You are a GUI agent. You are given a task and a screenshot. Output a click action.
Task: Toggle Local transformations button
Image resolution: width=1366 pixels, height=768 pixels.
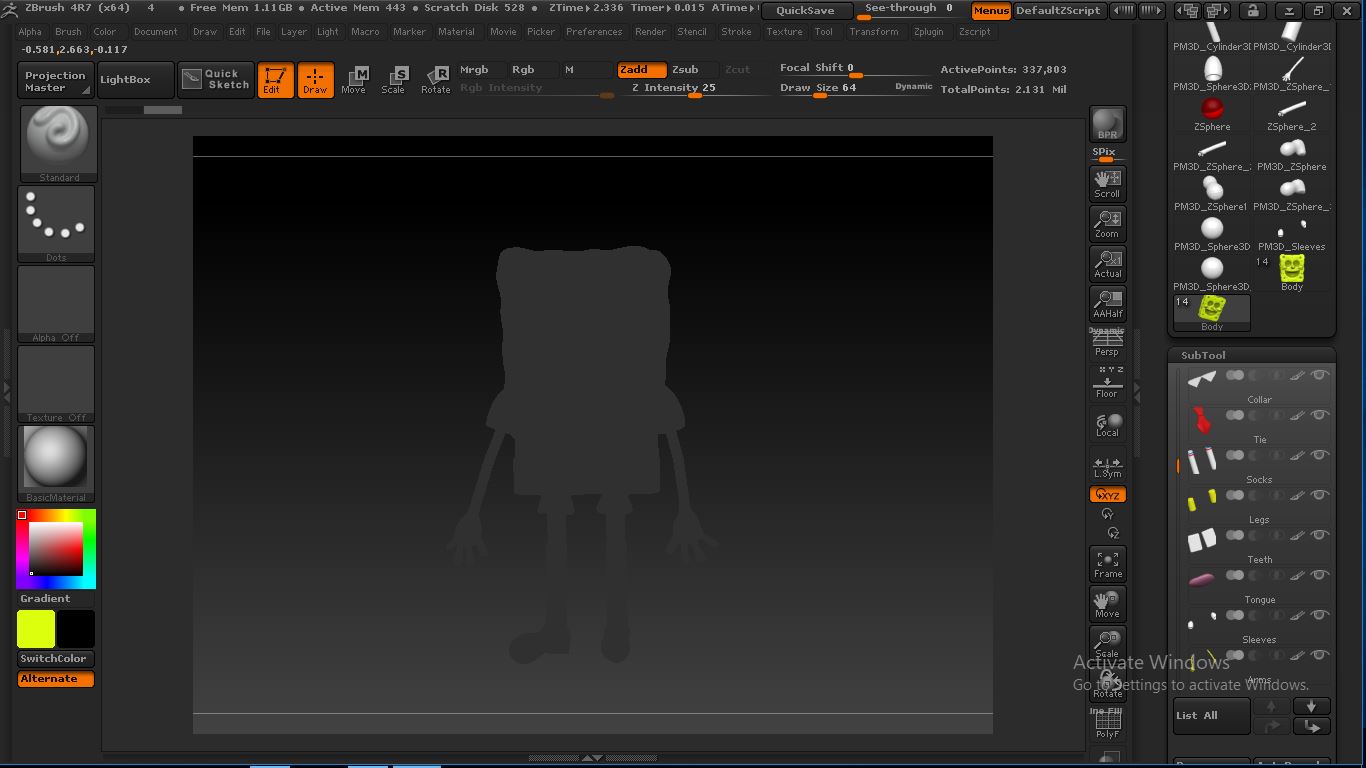click(x=1107, y=424)
